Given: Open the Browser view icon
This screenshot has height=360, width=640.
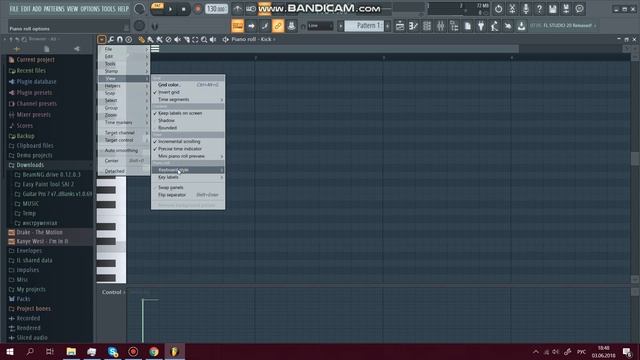Looking at the screenshot, I should [454, 26].
